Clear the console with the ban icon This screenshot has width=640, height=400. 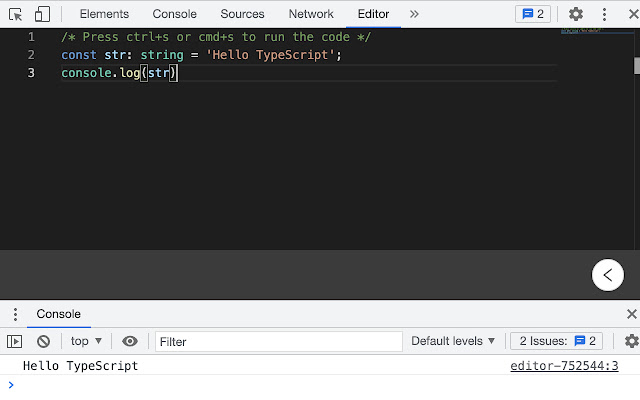coord(43,341)
